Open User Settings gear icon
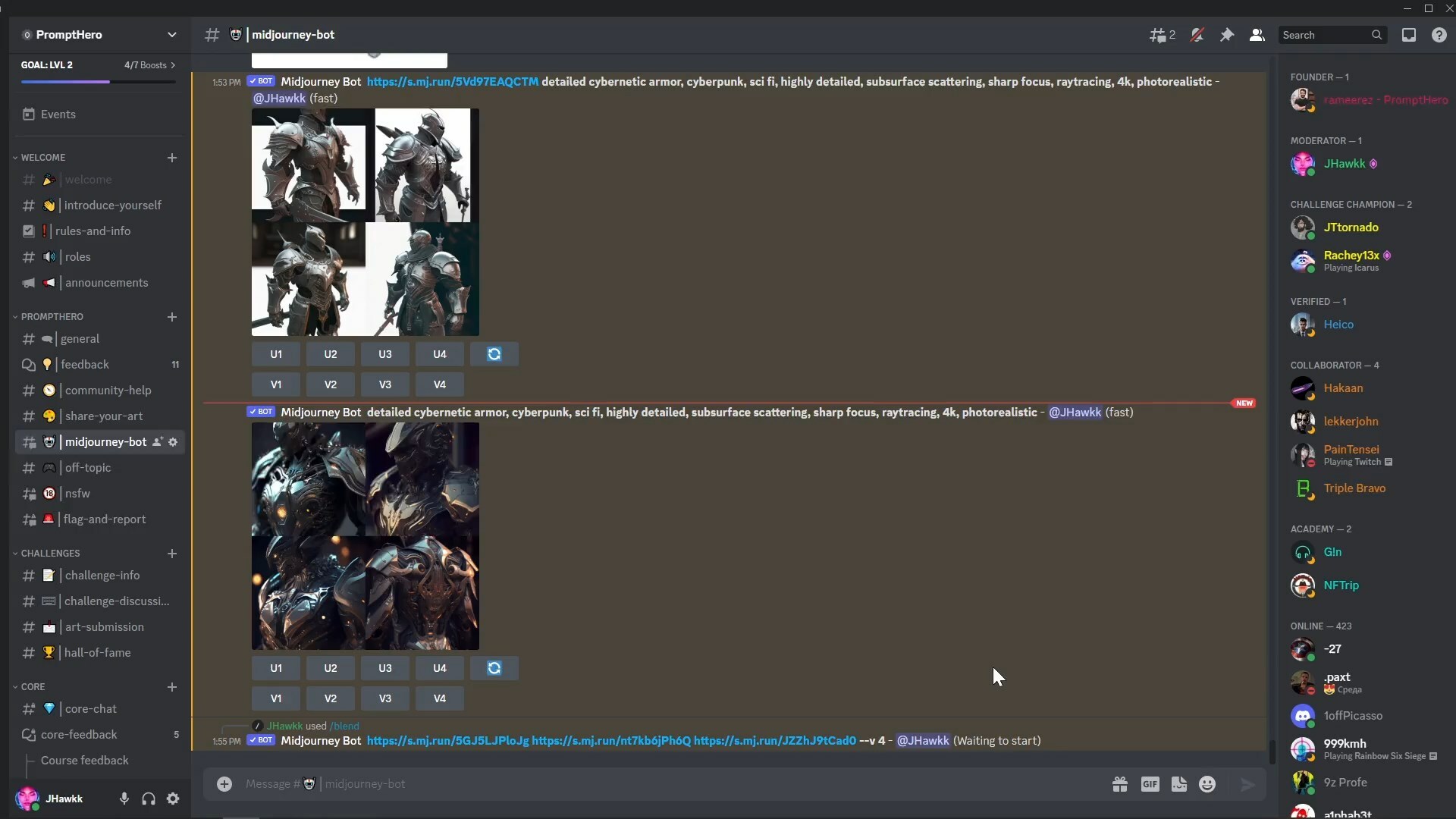Screen dimensions: 1456x819 173,799
